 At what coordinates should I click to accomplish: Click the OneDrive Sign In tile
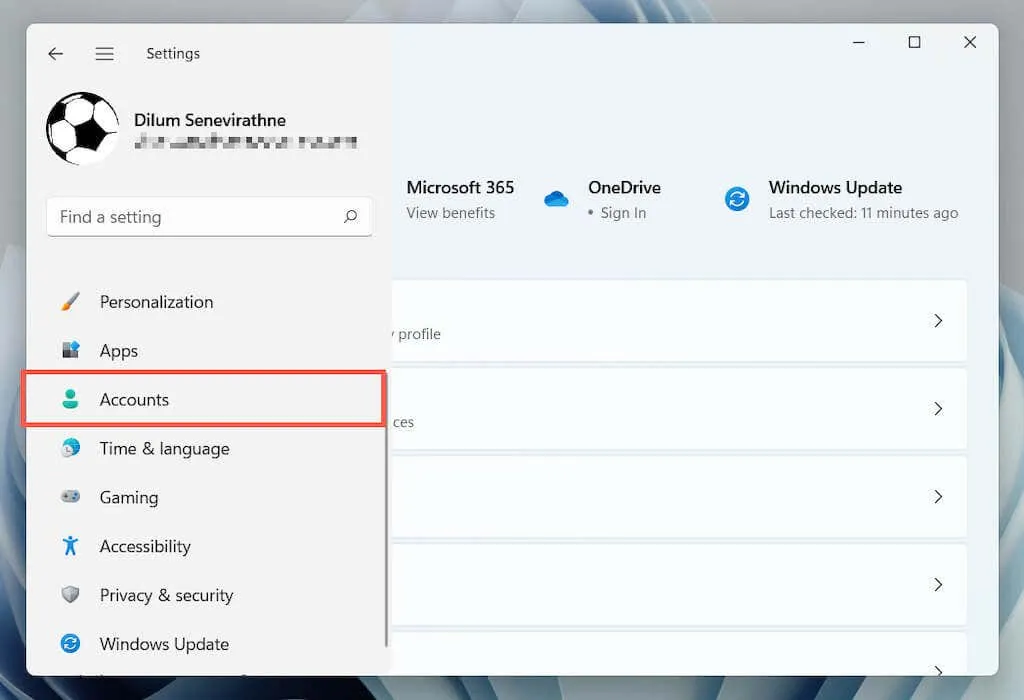[605, 200]
